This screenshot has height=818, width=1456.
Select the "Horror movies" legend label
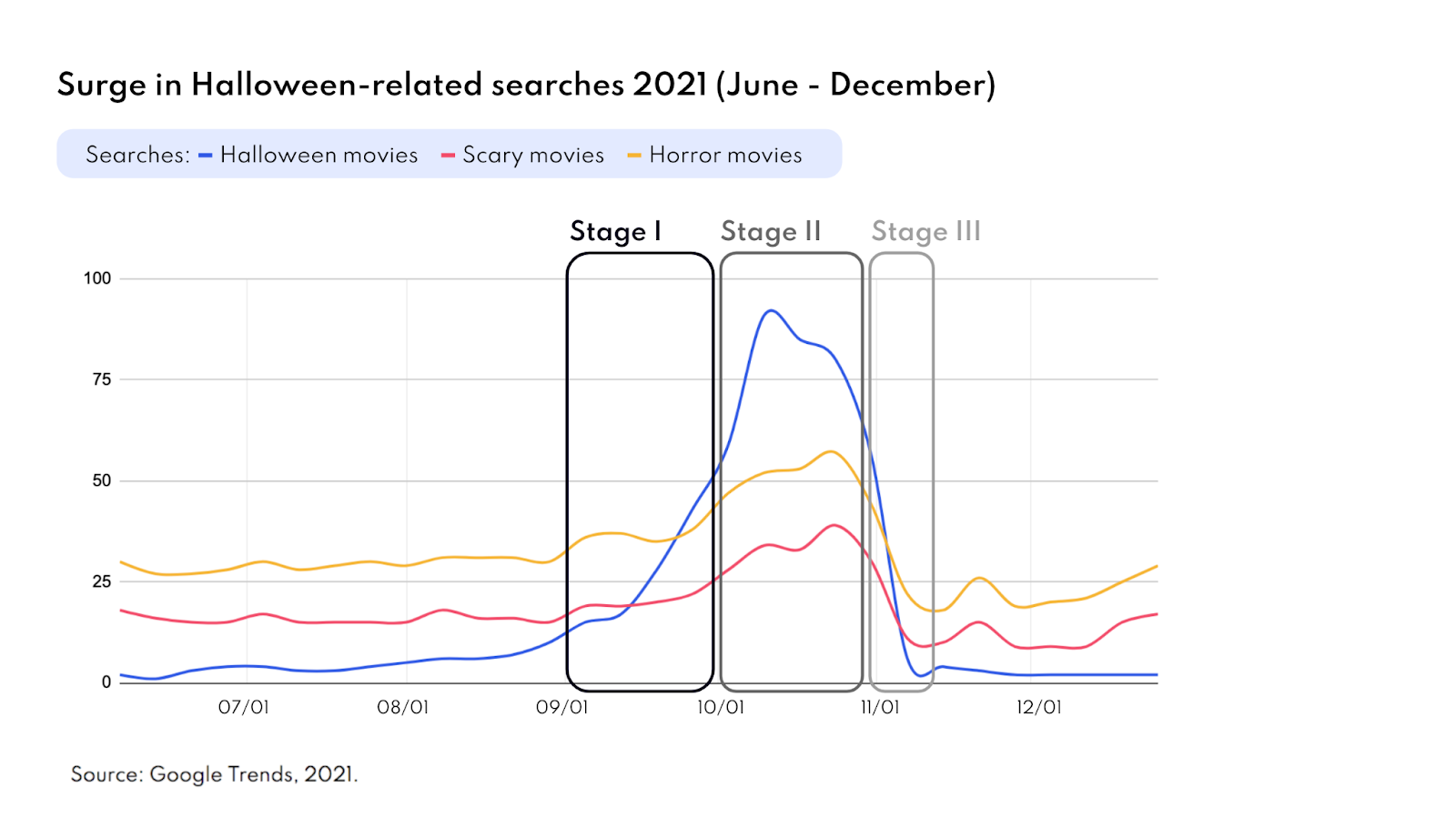point(725,156)
